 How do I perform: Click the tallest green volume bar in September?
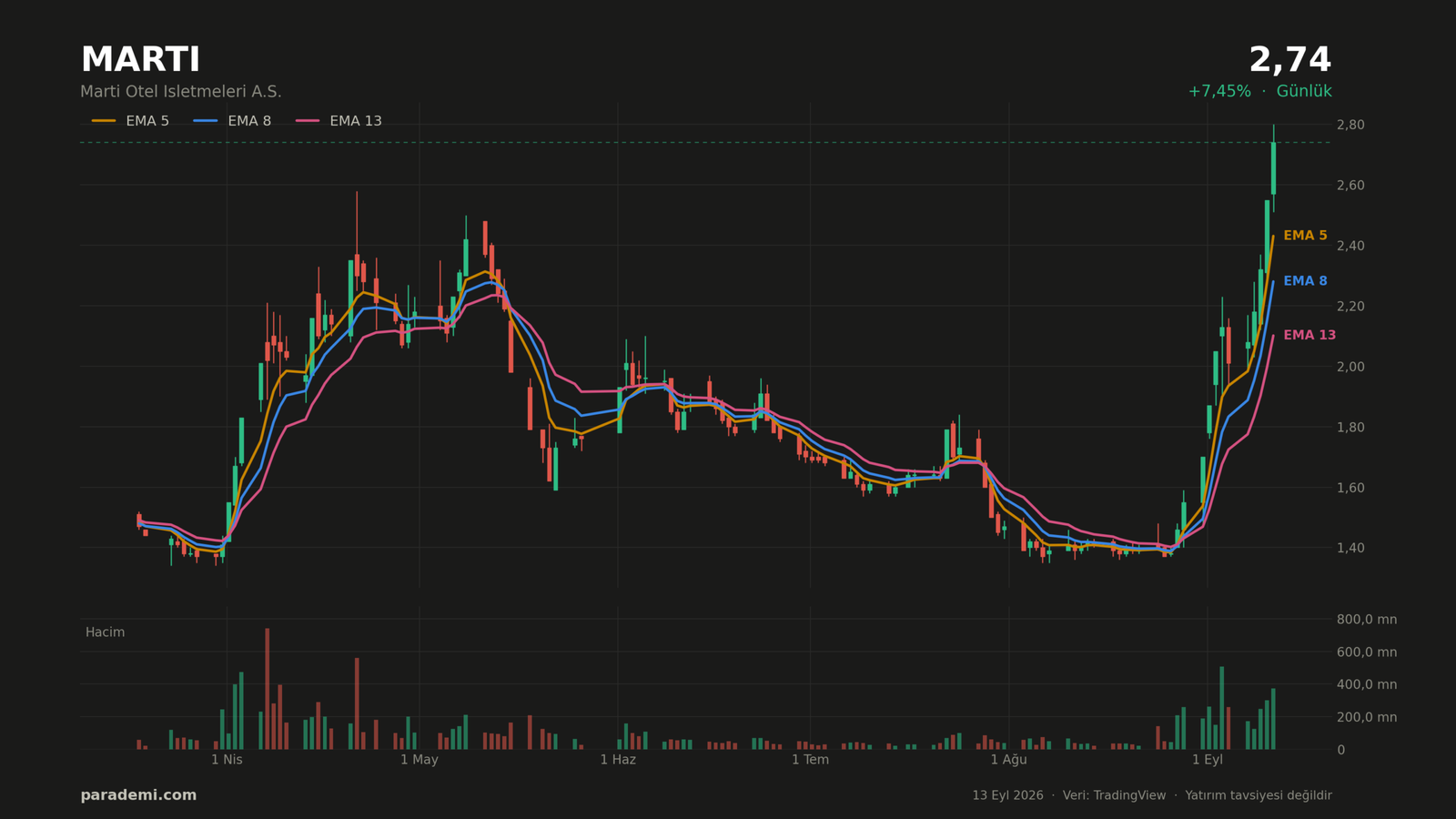coord(1222,708)
